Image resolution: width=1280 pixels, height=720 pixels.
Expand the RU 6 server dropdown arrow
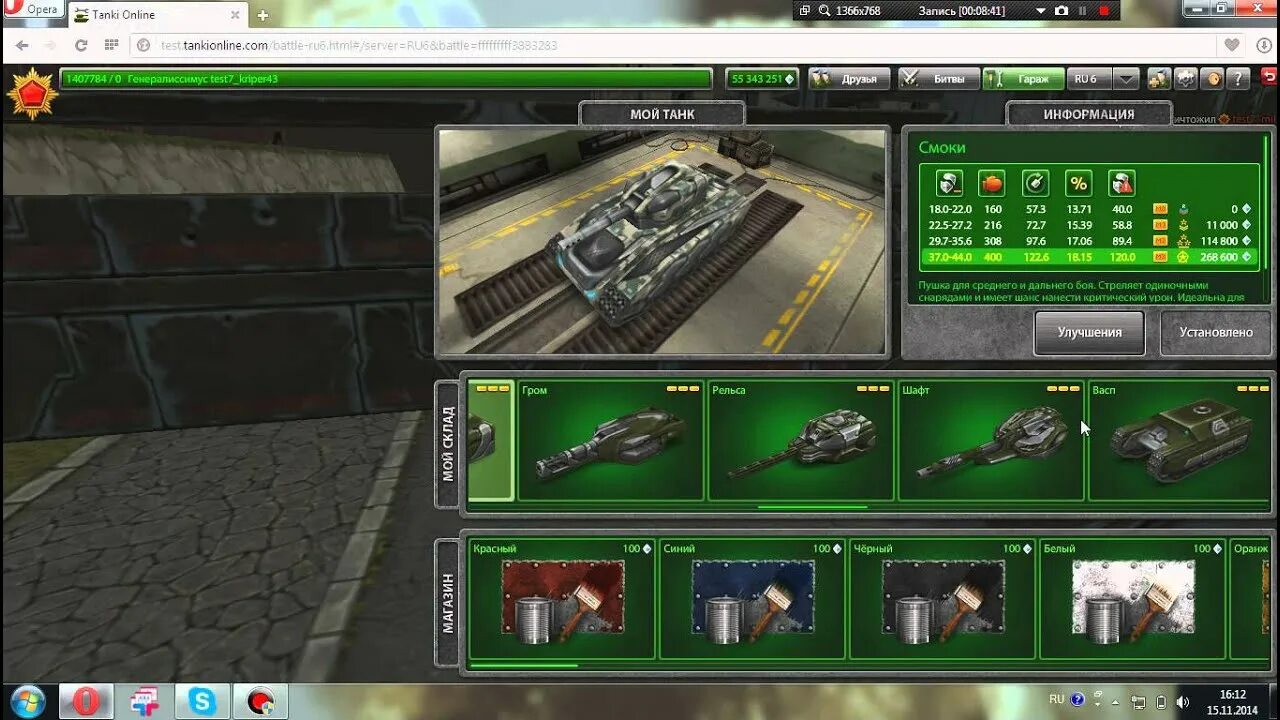(1127, 79)
